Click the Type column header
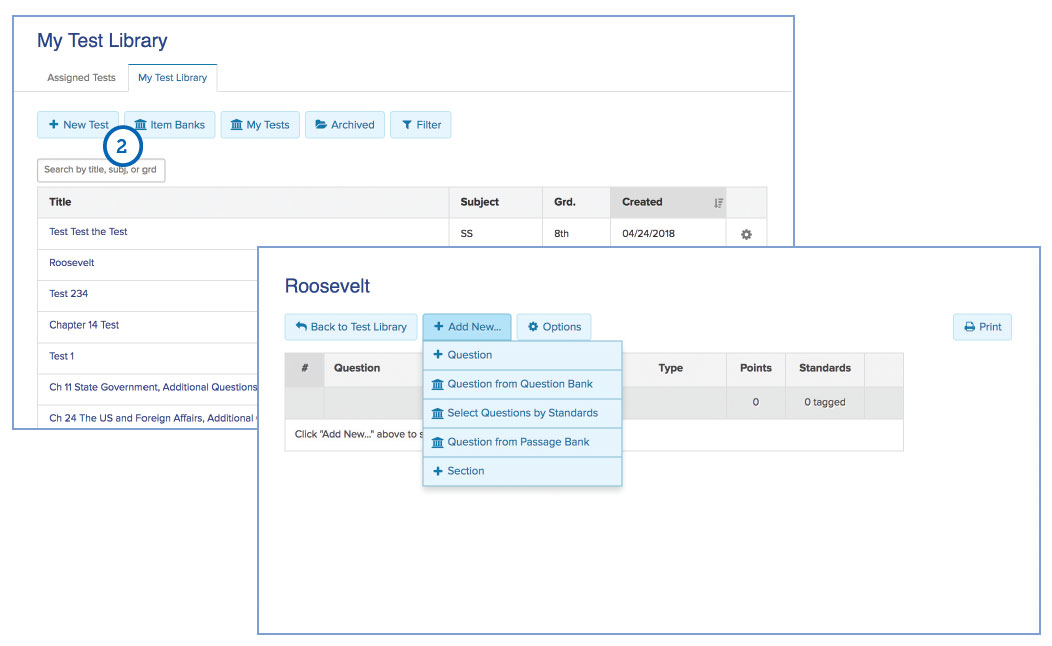 pyautogui.click(x=670, y=368)
